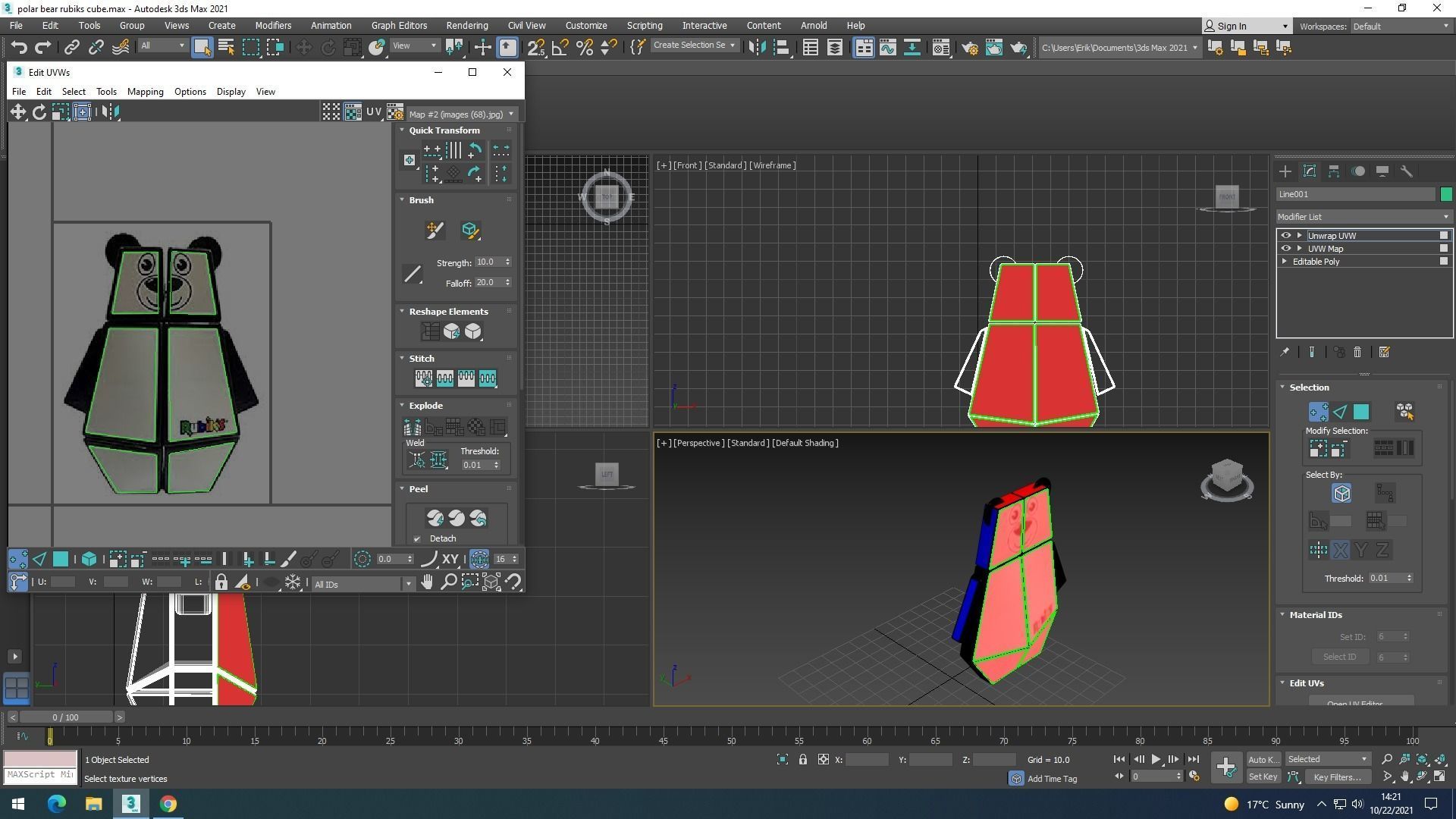Click the Pan View hand icon in UV editor
This screenshot has height=819, width=1456.
(x=427, y=582)
